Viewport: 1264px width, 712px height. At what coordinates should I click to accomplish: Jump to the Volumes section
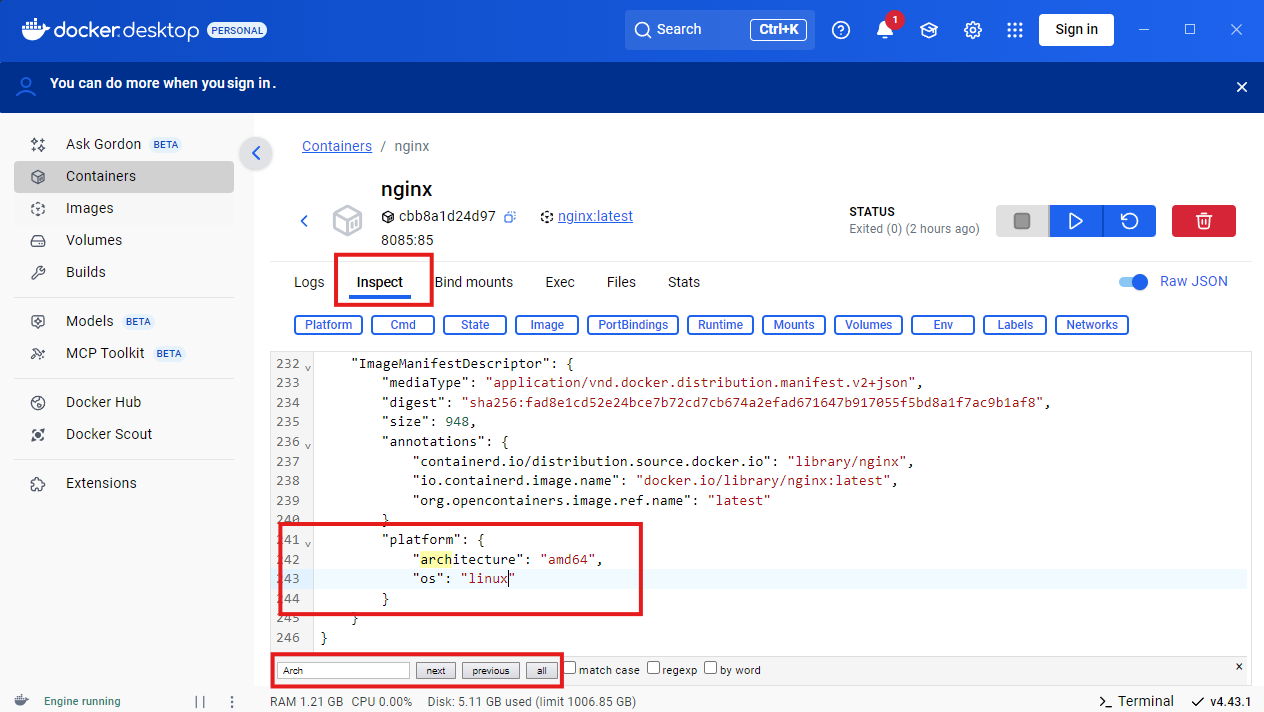coord(868,325)
